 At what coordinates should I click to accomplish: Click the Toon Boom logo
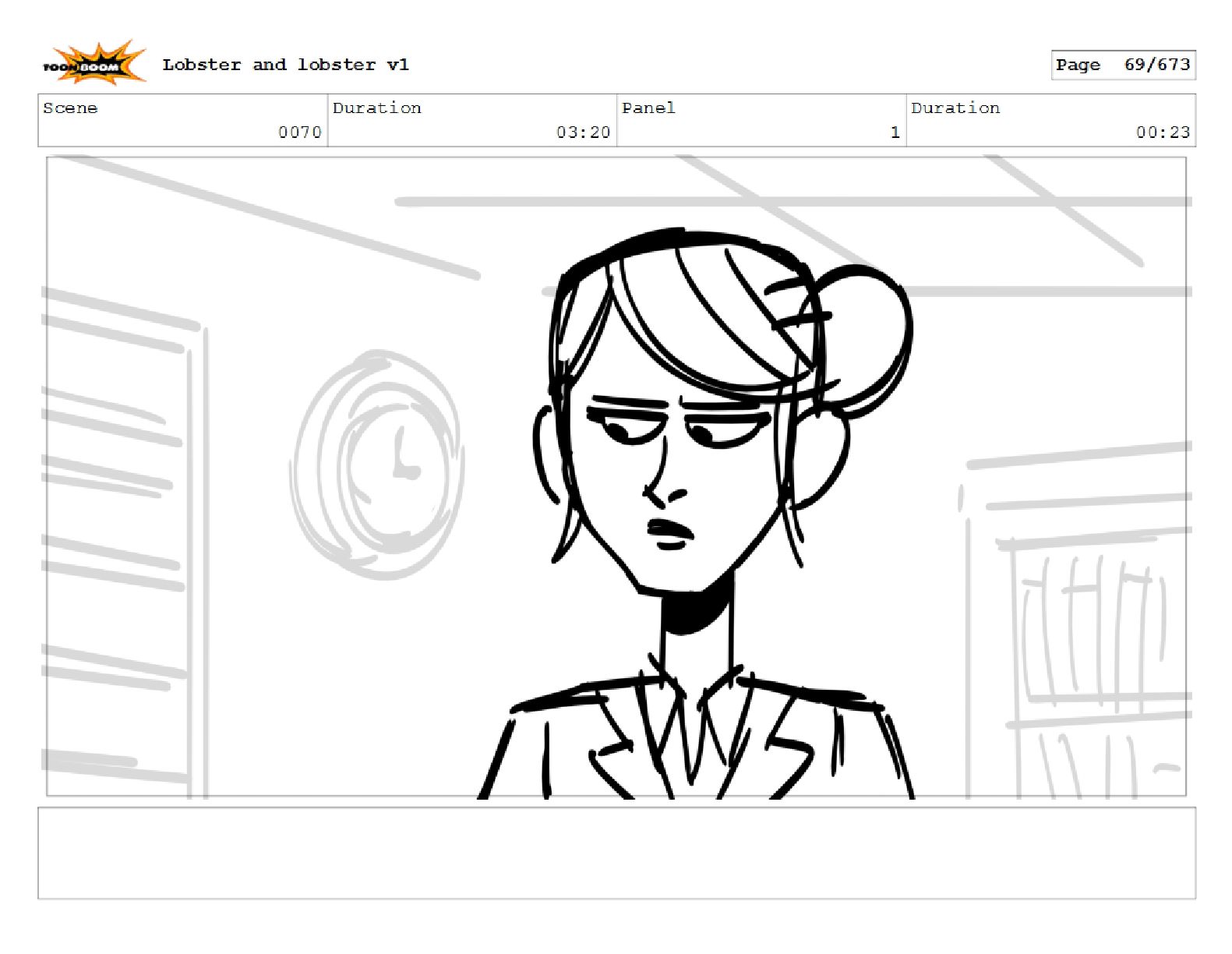pos(94,63)
